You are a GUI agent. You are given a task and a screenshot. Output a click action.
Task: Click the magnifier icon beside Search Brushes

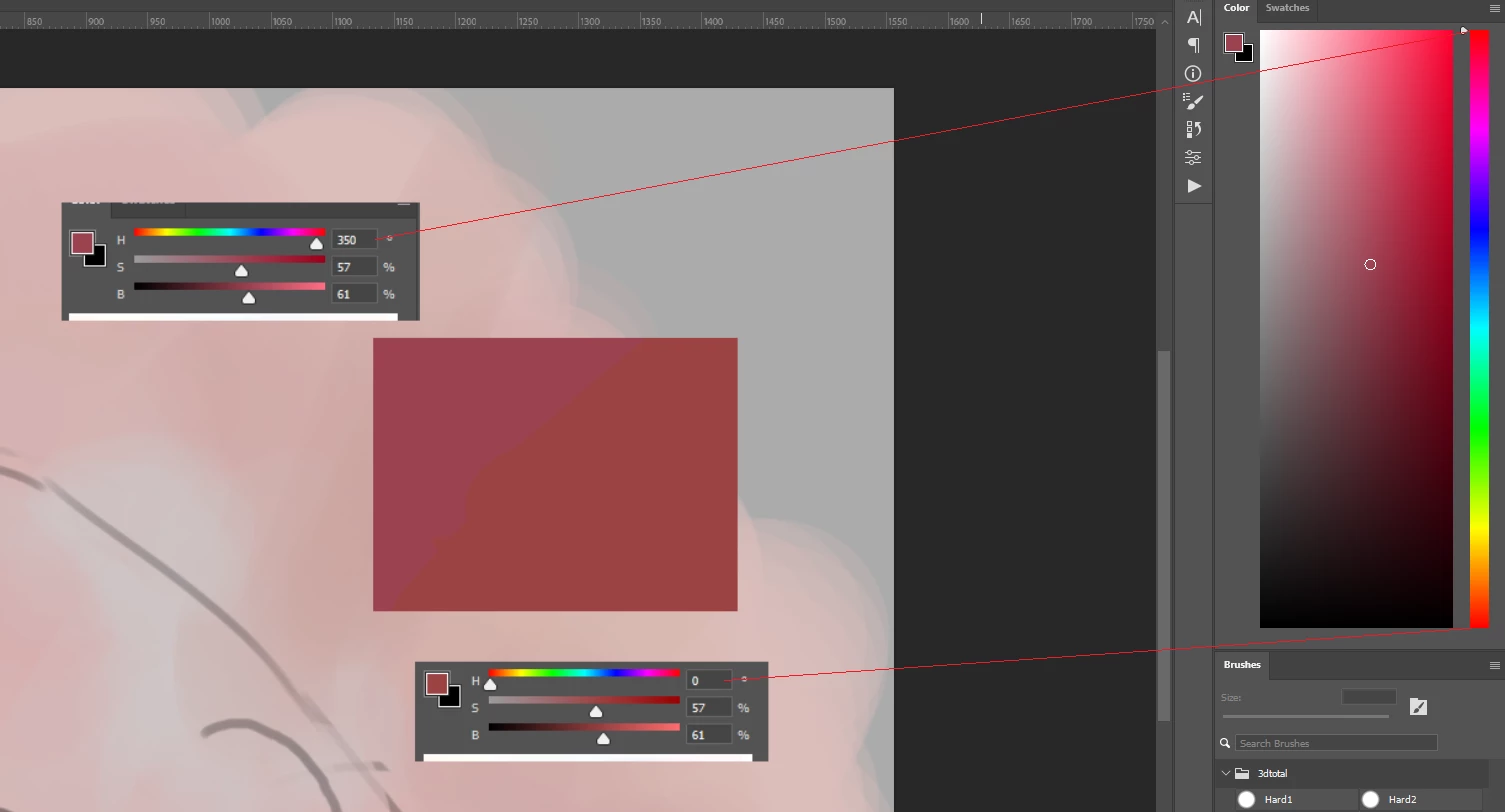click(x=1225, y=743)
